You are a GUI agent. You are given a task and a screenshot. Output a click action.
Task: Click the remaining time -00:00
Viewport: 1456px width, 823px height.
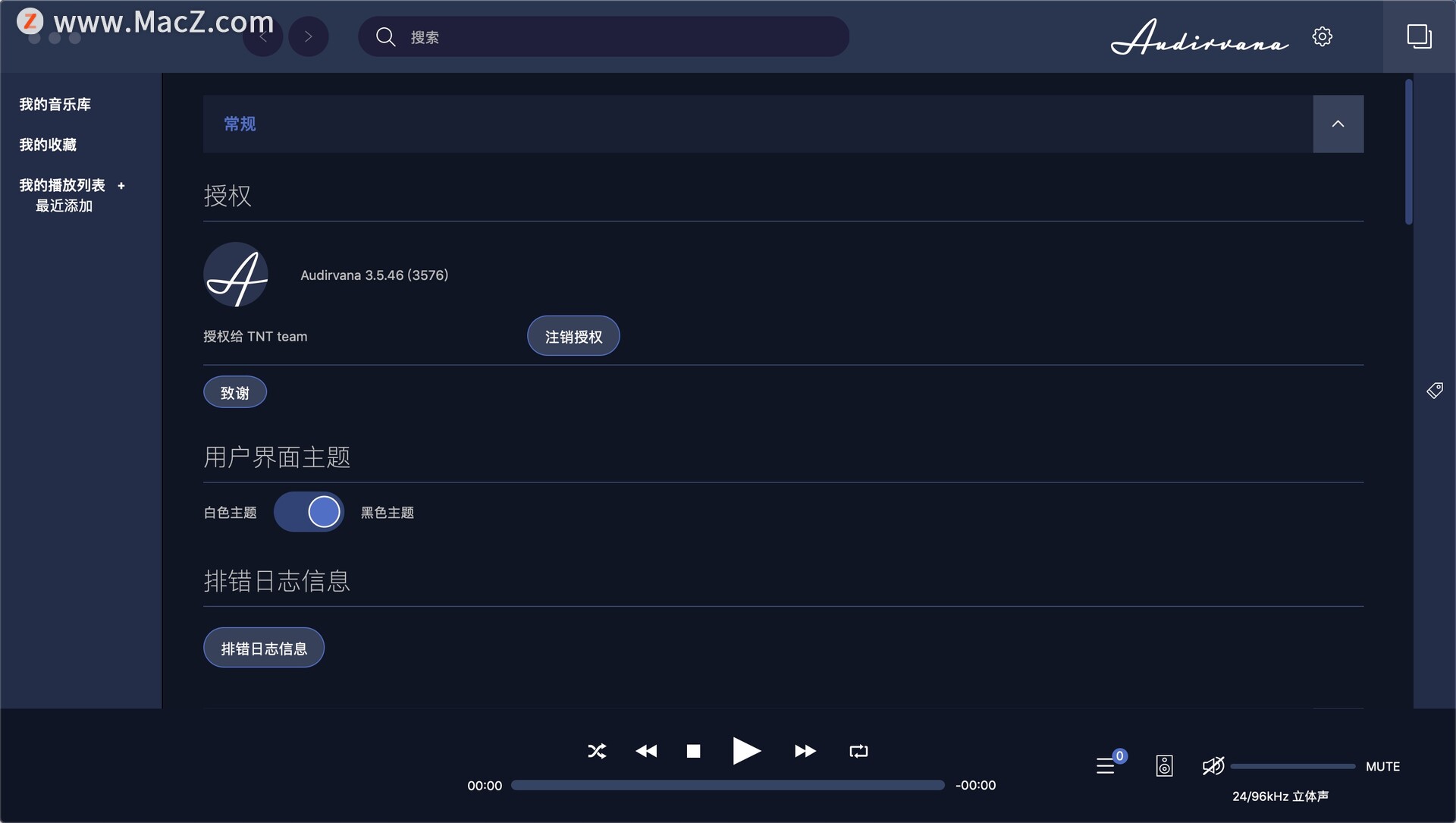(x=975, y=785)
